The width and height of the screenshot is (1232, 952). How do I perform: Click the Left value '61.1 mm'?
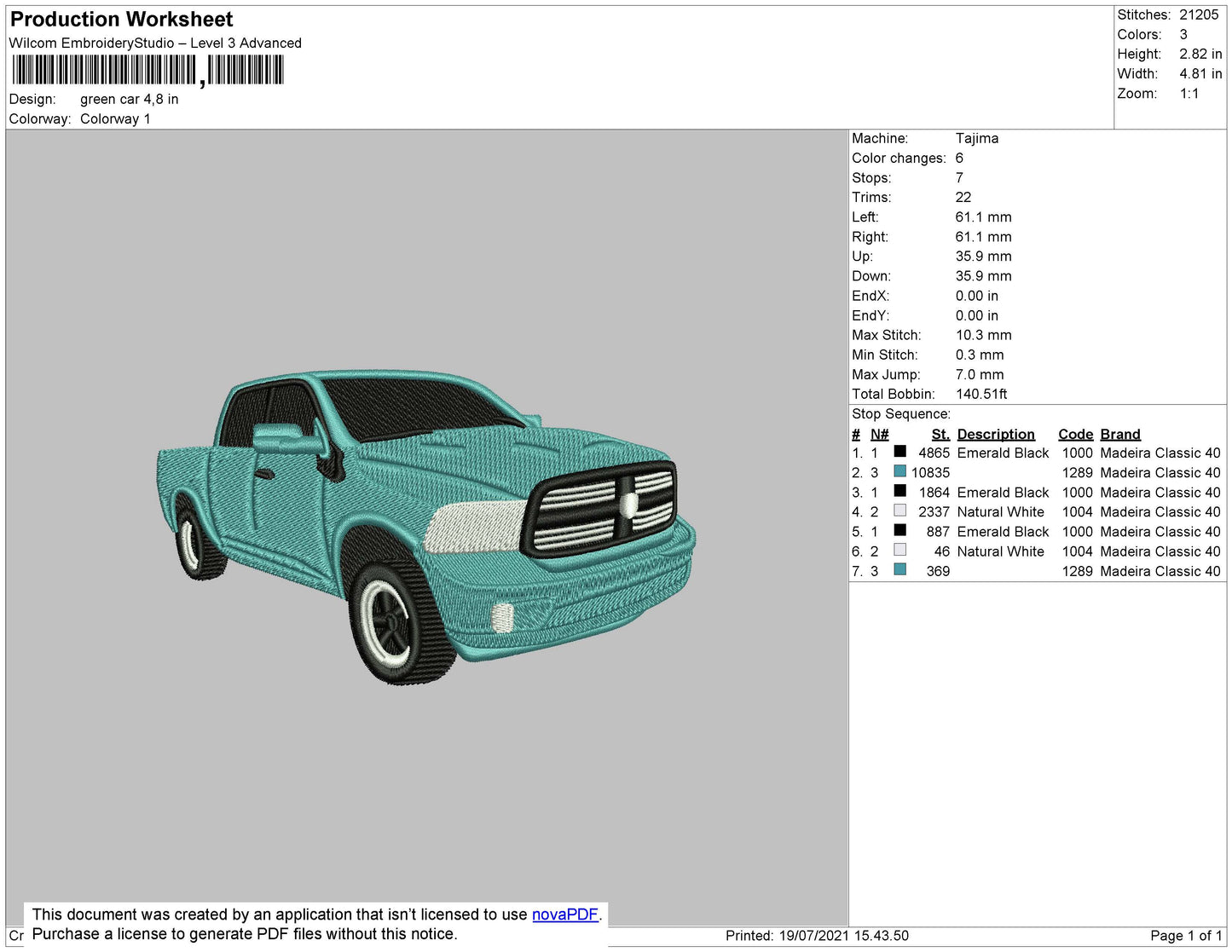tap(983, 217)
